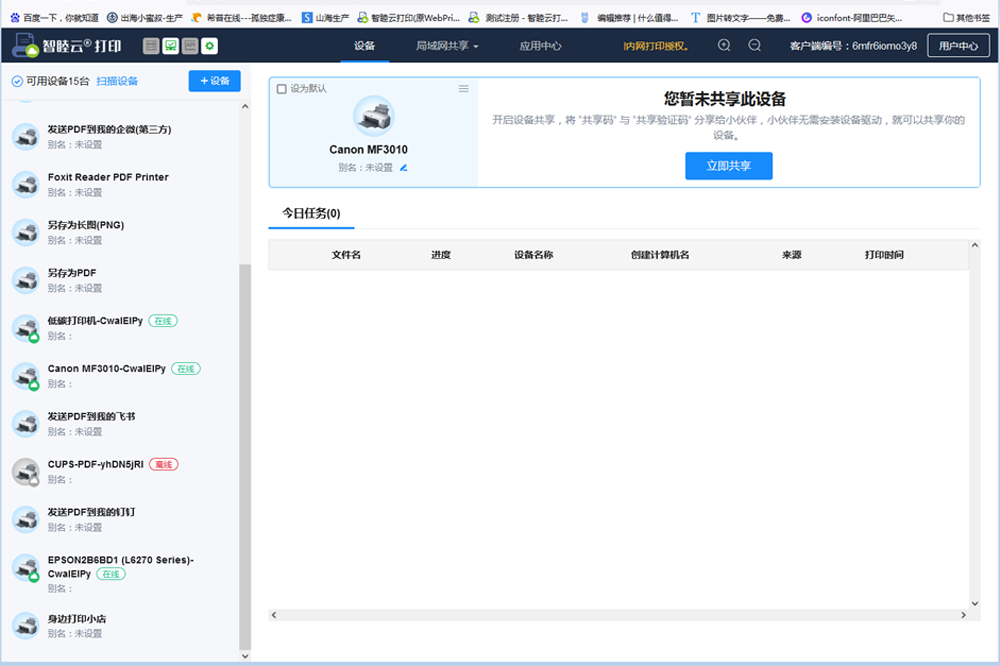Click the 扫描设备 link
Screen dimensions: 1000x666
[117, 81]
